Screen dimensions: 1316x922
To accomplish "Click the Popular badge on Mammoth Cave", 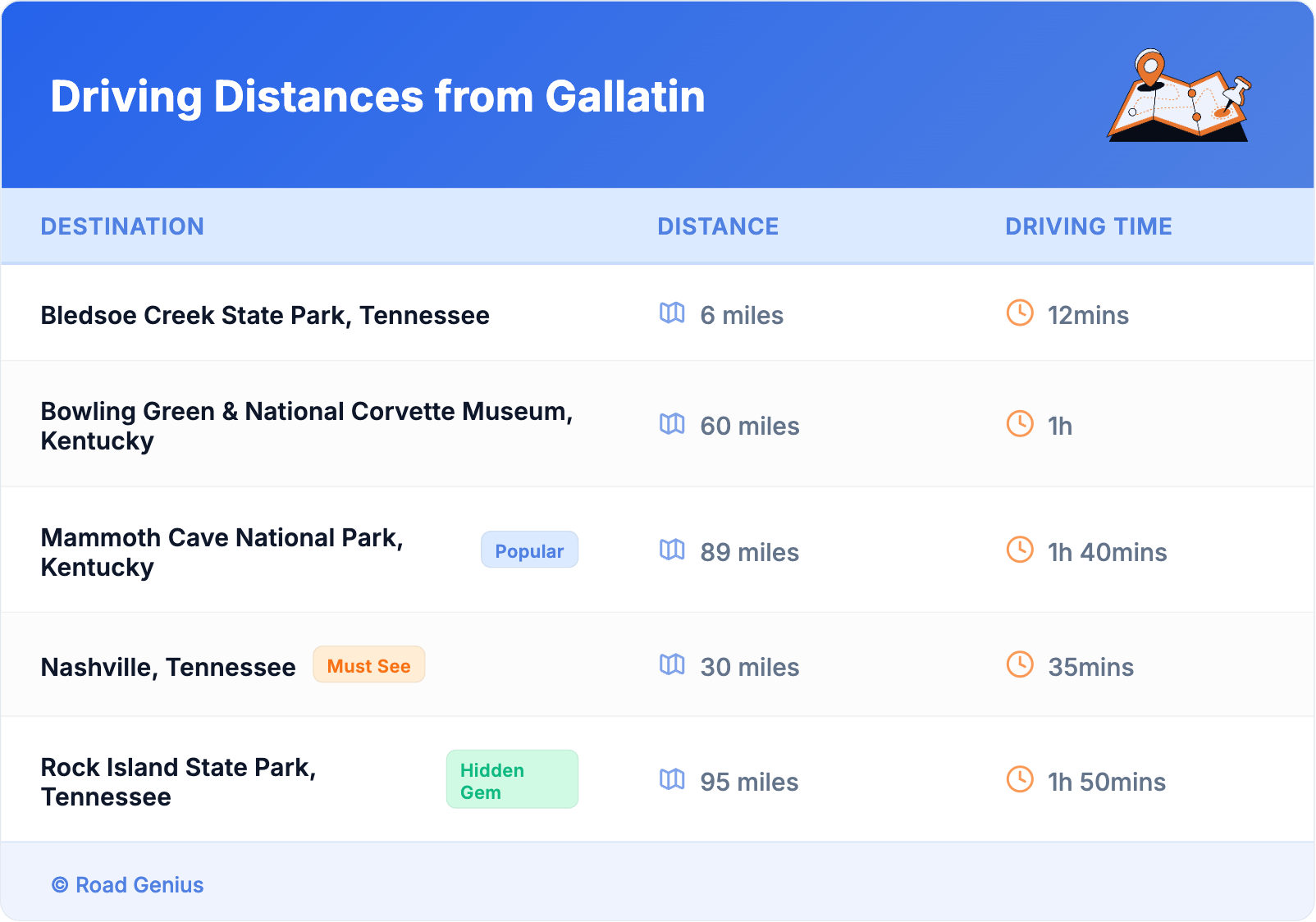I will coord(529,550).
